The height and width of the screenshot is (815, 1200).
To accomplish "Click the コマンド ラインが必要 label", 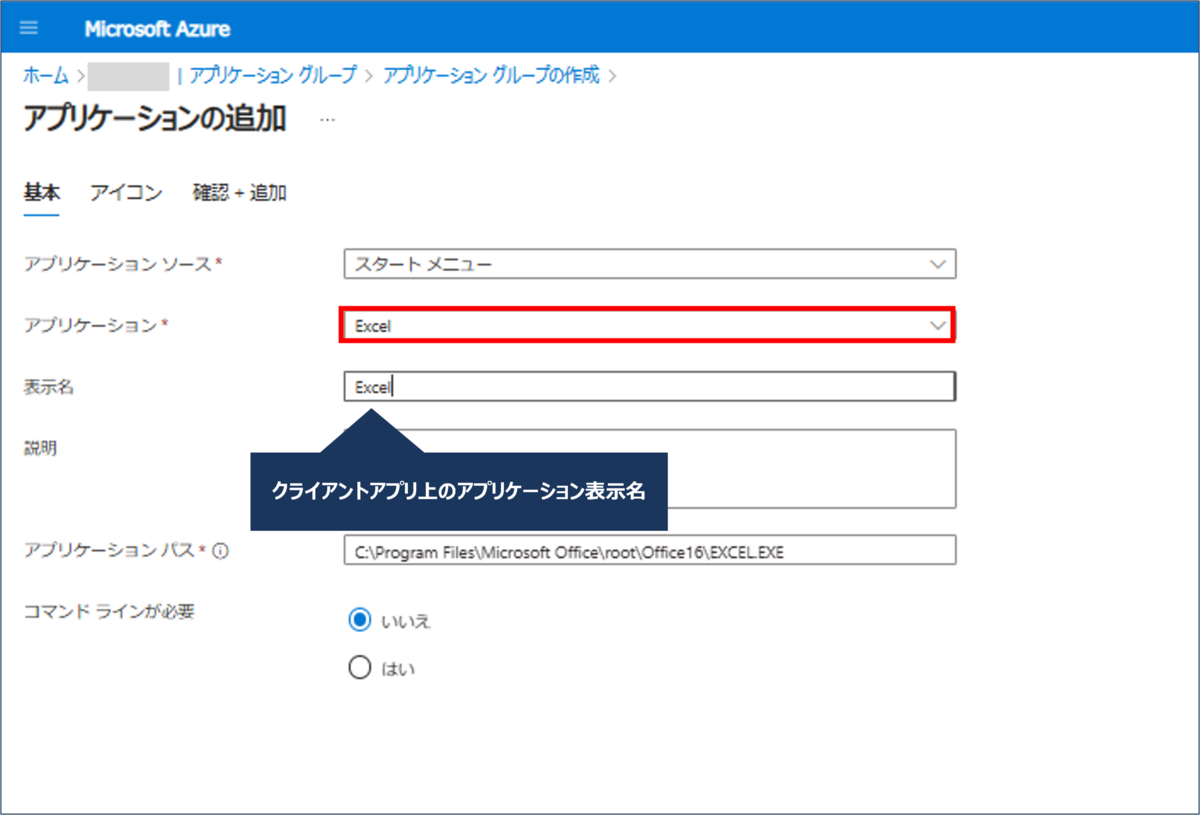I will click(109, 610).
